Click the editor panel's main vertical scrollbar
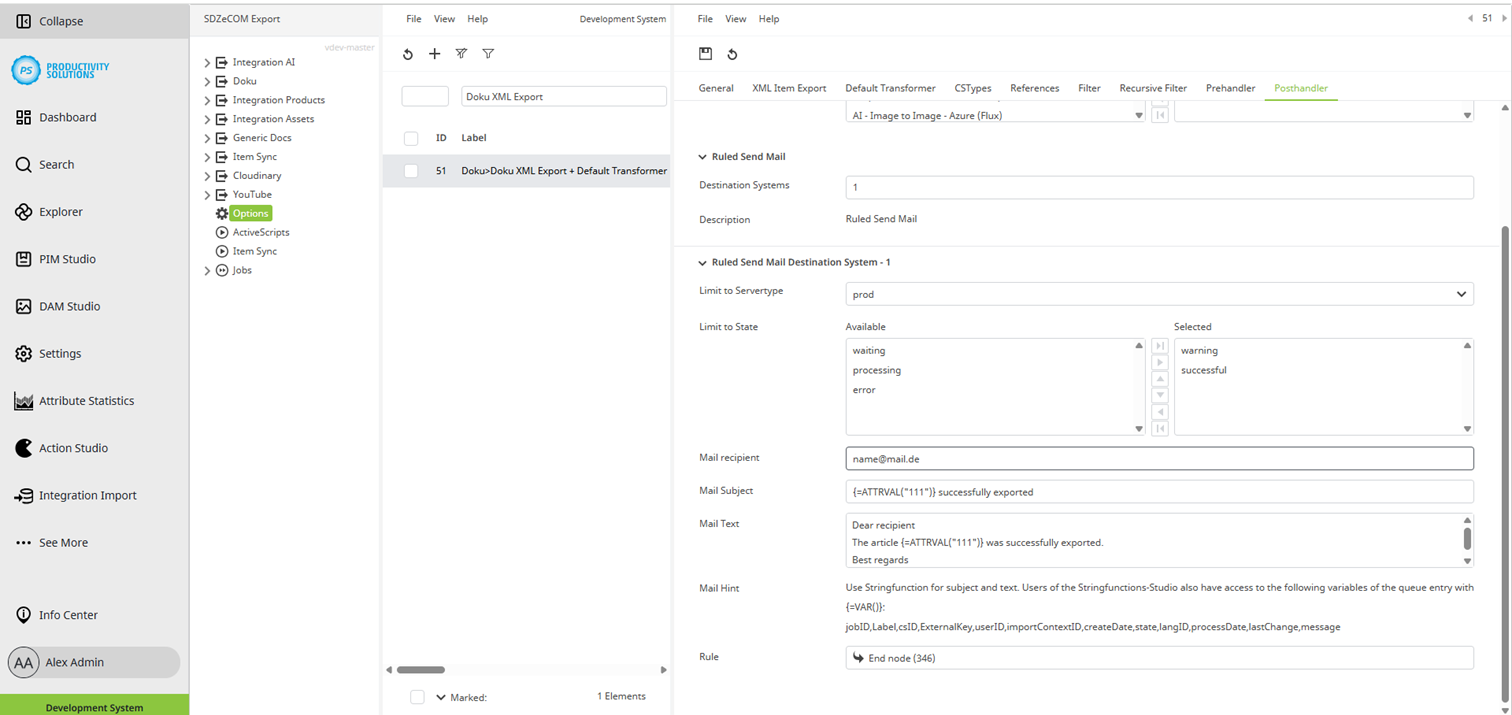Viewport: 1512px width, 715px height. click(x=1505, y=462)
